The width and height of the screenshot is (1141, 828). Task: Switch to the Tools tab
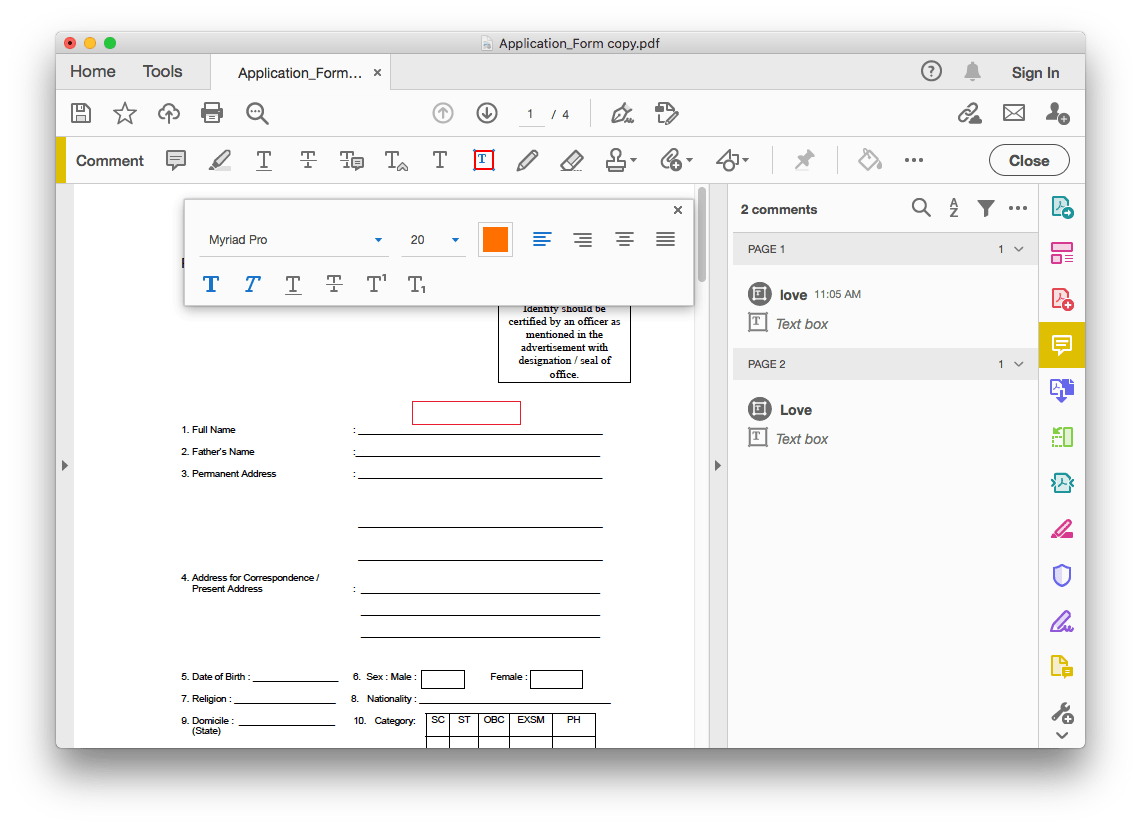(x=162, y=71)
